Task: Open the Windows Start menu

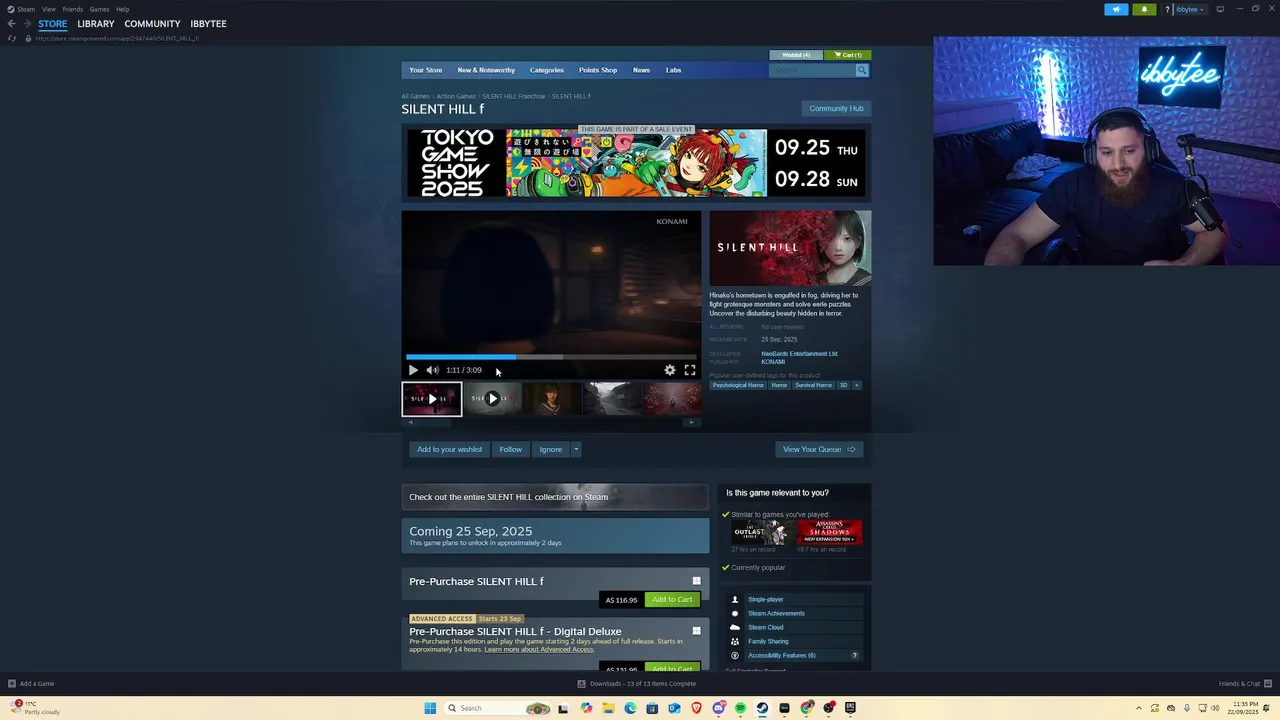Action: pyautogui.click(x=430, y=708)
